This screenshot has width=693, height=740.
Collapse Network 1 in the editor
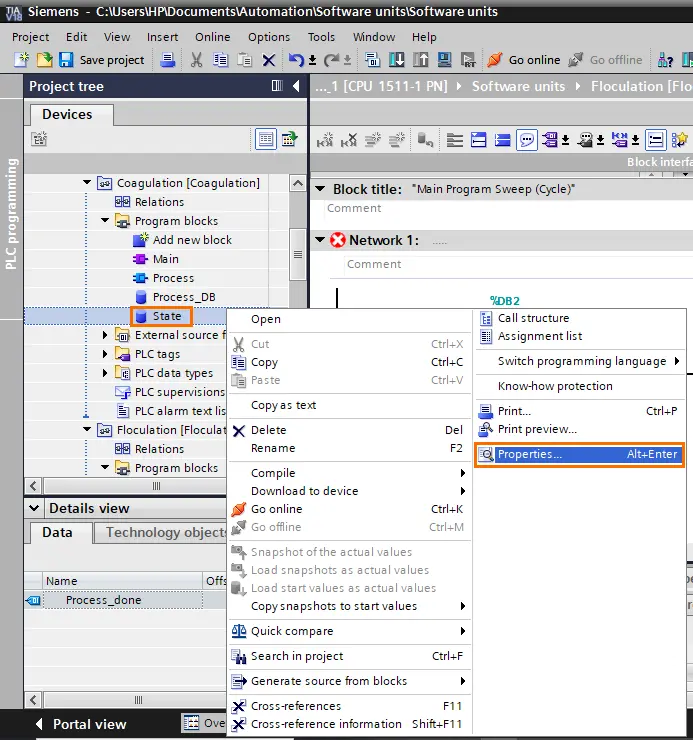tap(320, 240)
